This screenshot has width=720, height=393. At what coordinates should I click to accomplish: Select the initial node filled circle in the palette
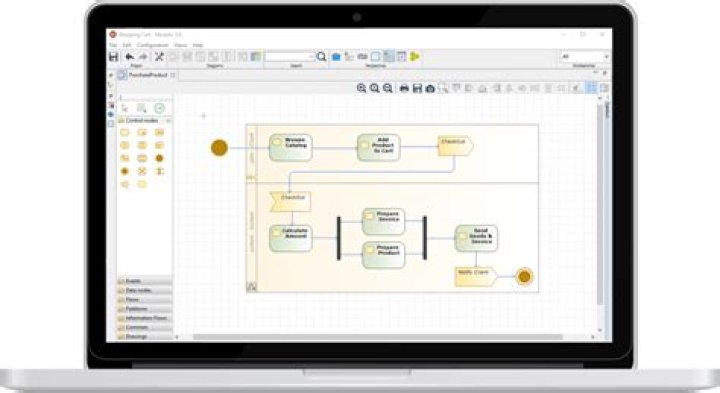pos(159,158)
